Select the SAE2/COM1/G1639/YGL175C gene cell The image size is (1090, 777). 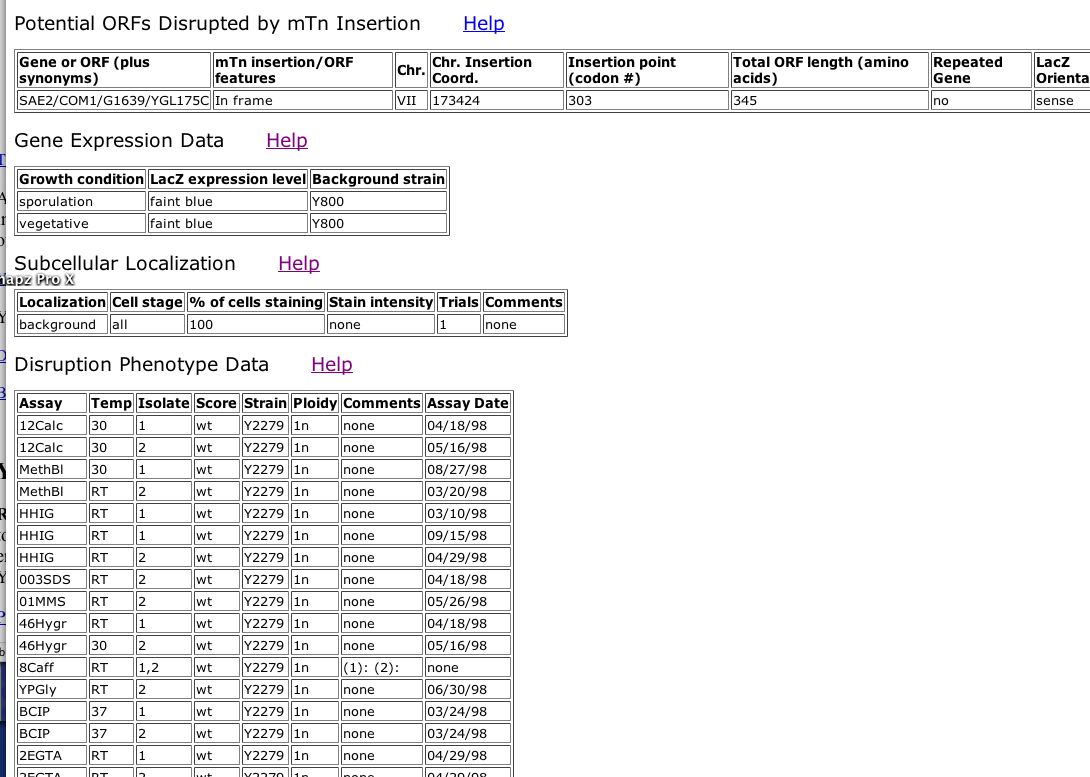(x=114, y=100)
